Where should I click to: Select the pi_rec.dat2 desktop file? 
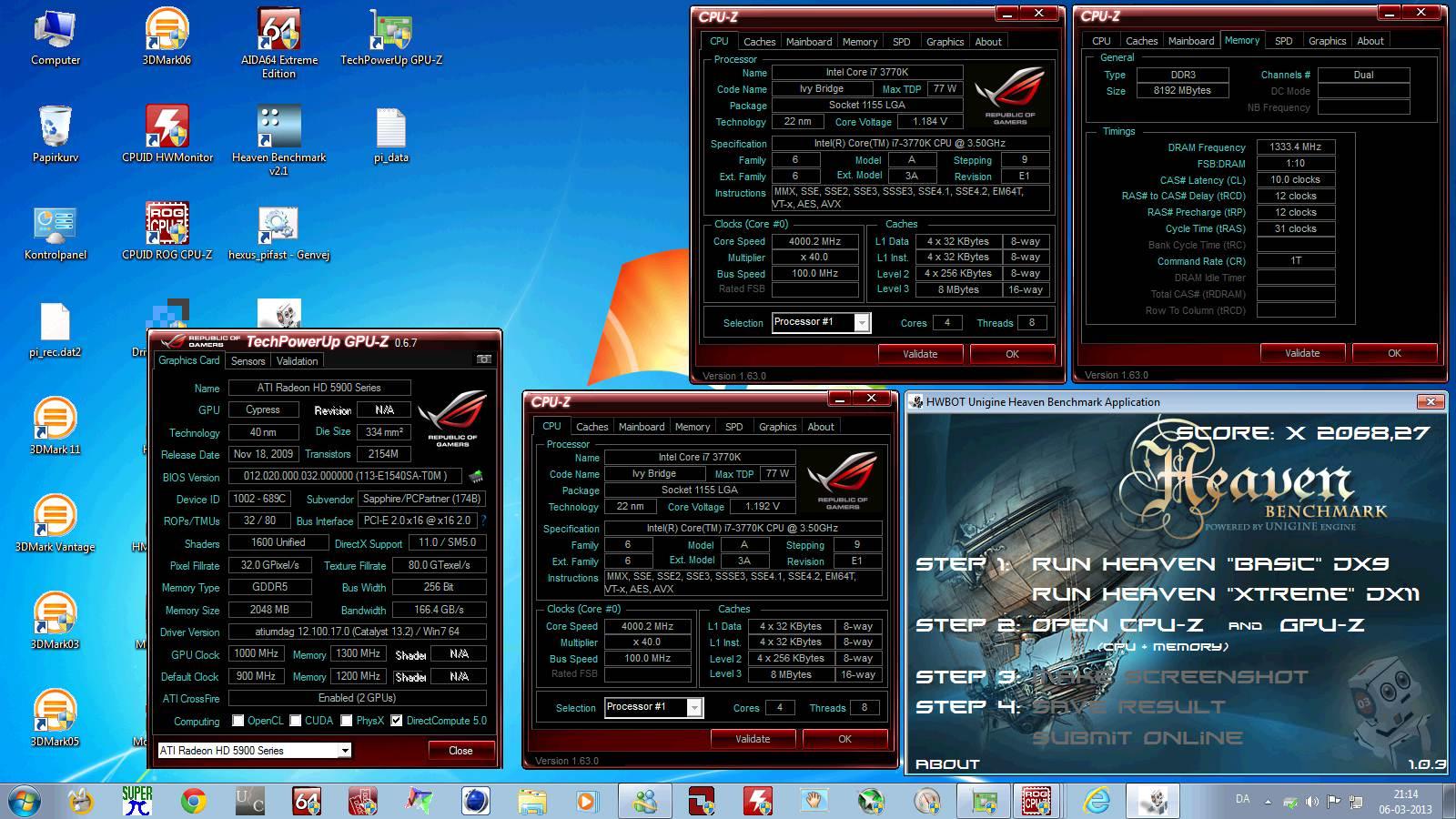click(x=55, y=329)
